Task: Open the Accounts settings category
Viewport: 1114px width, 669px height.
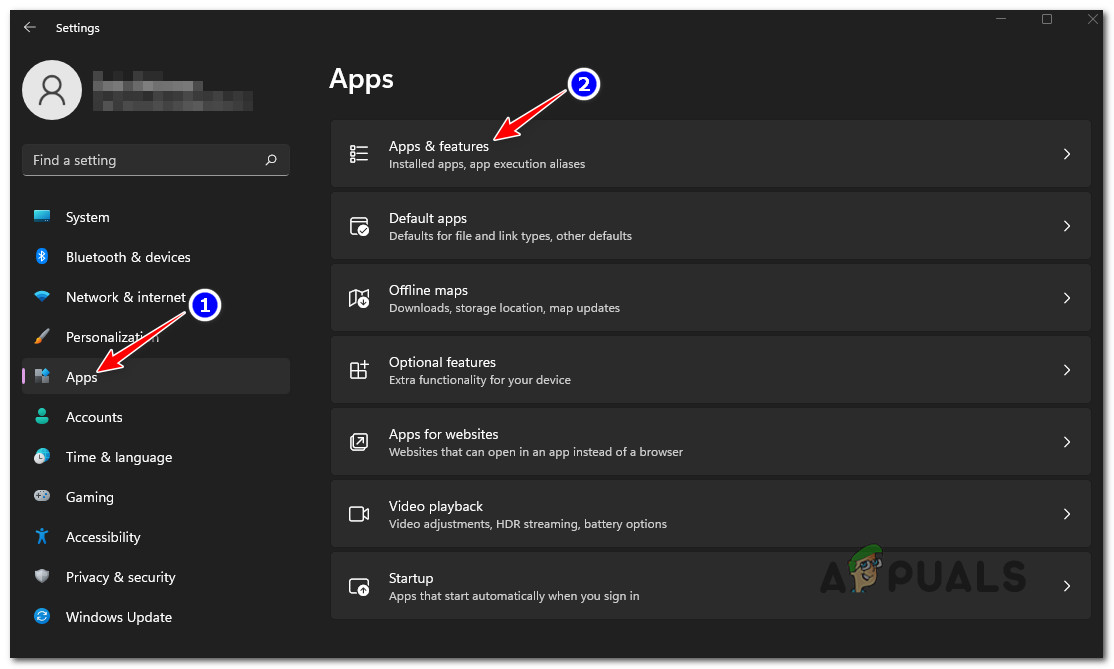Action: (94, 417)
